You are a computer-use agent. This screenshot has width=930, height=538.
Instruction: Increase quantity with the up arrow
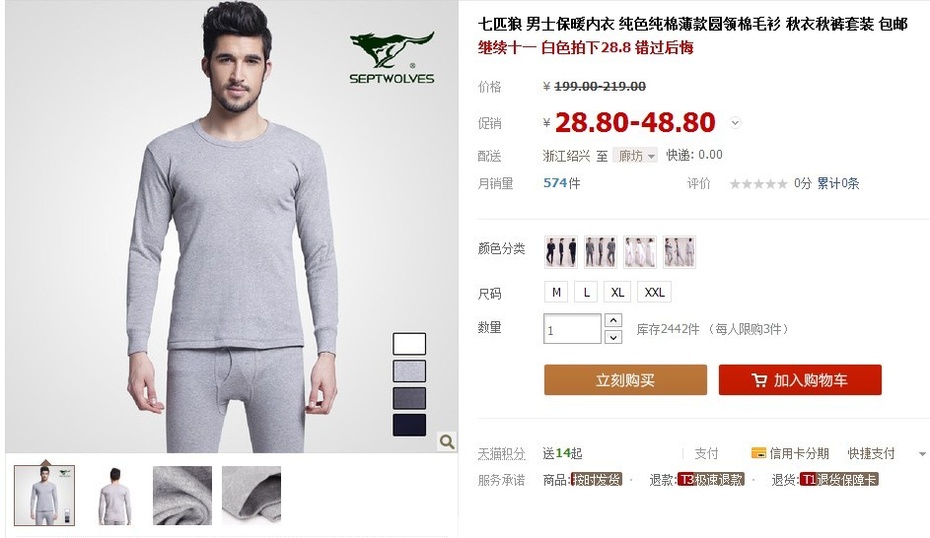(x=613, y=320)
